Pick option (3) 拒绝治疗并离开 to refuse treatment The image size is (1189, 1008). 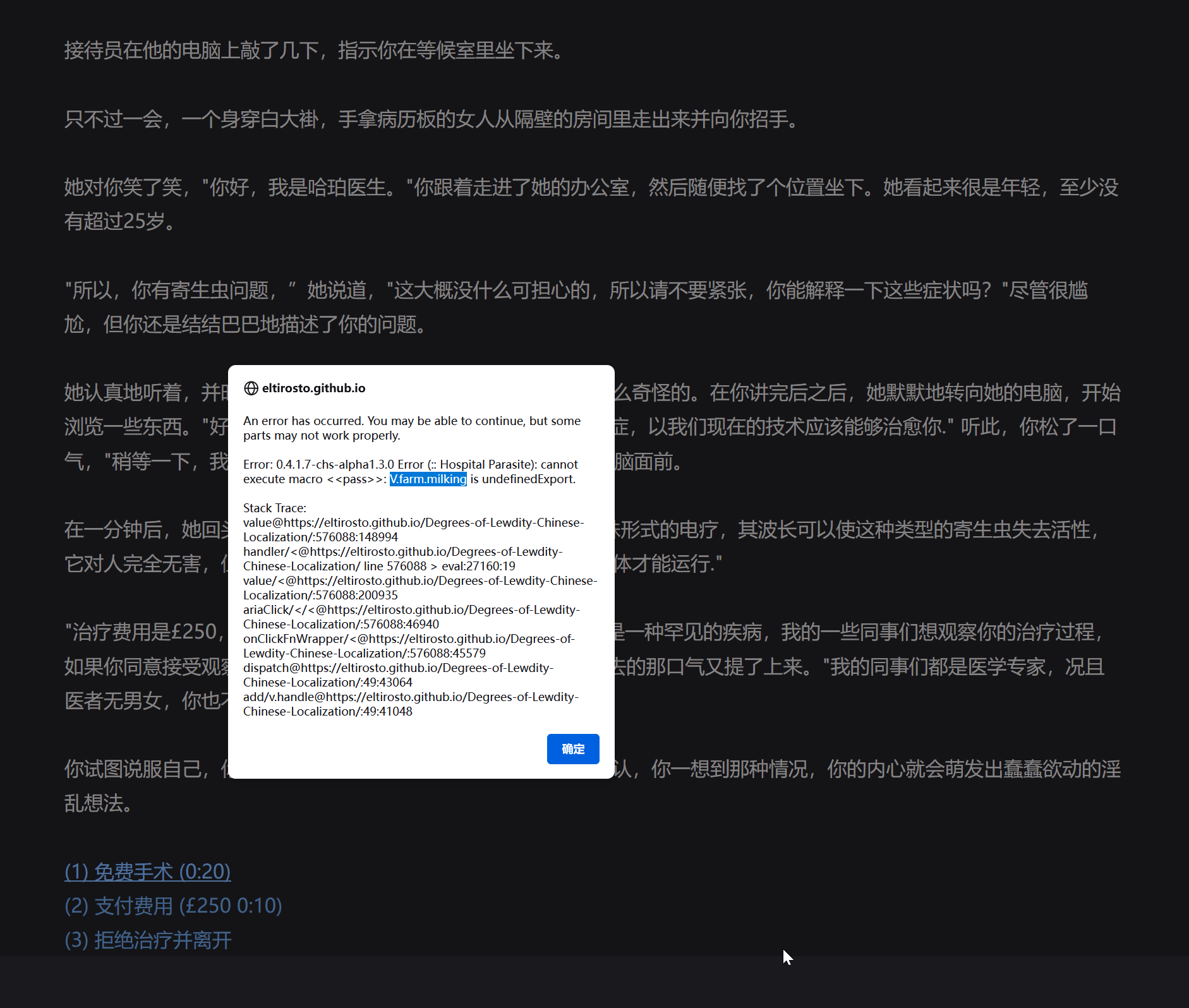pos(148,940)
